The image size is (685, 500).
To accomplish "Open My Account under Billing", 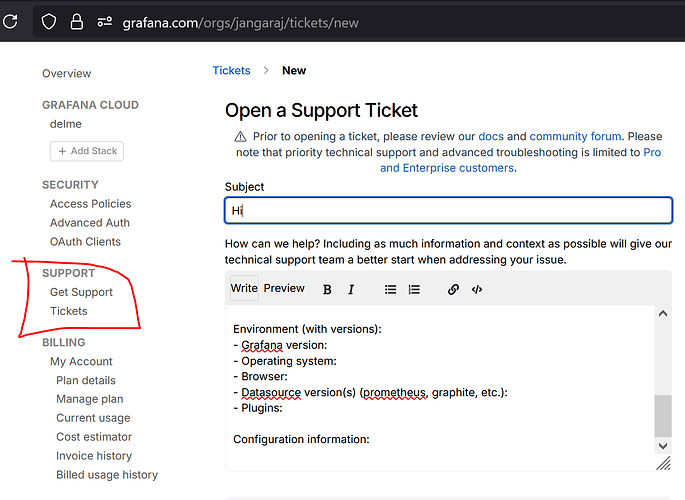I will [81, 362].
